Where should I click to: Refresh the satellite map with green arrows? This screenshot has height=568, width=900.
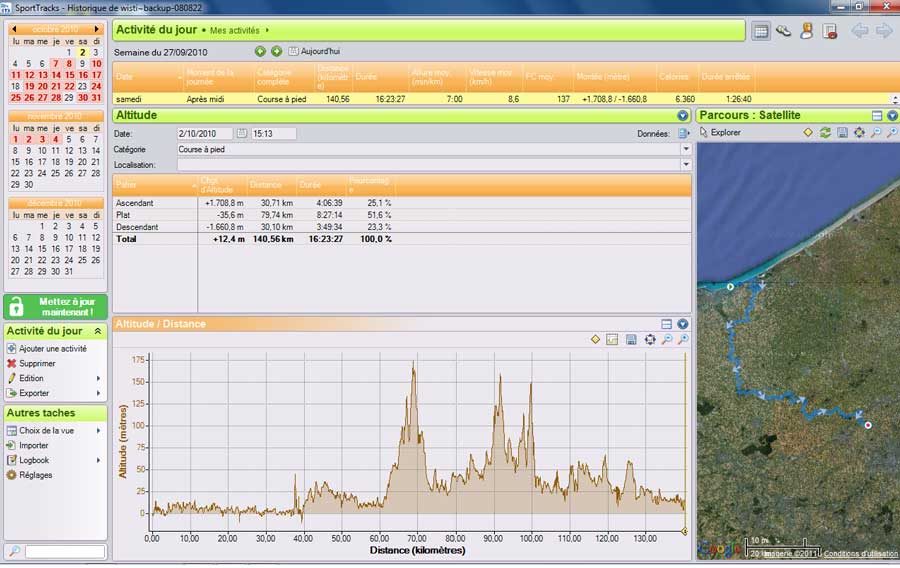[825, 133]
